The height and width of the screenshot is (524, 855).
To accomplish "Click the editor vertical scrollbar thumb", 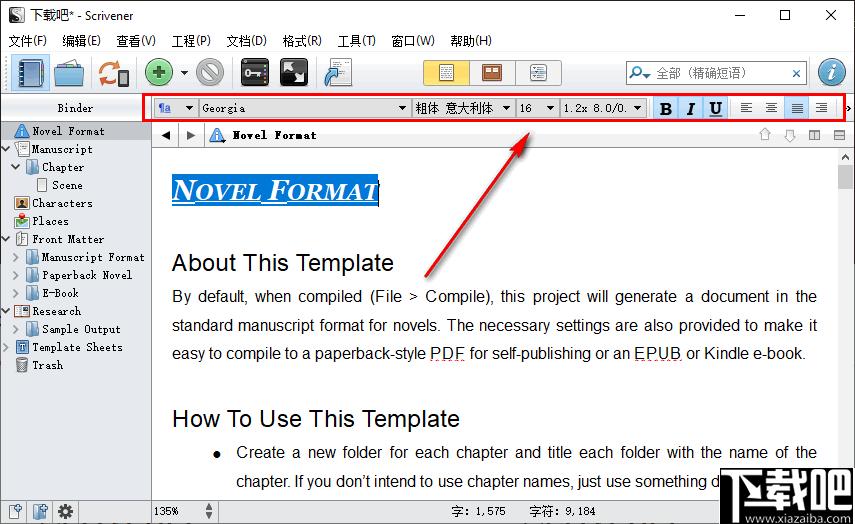I will click(846, 177).
